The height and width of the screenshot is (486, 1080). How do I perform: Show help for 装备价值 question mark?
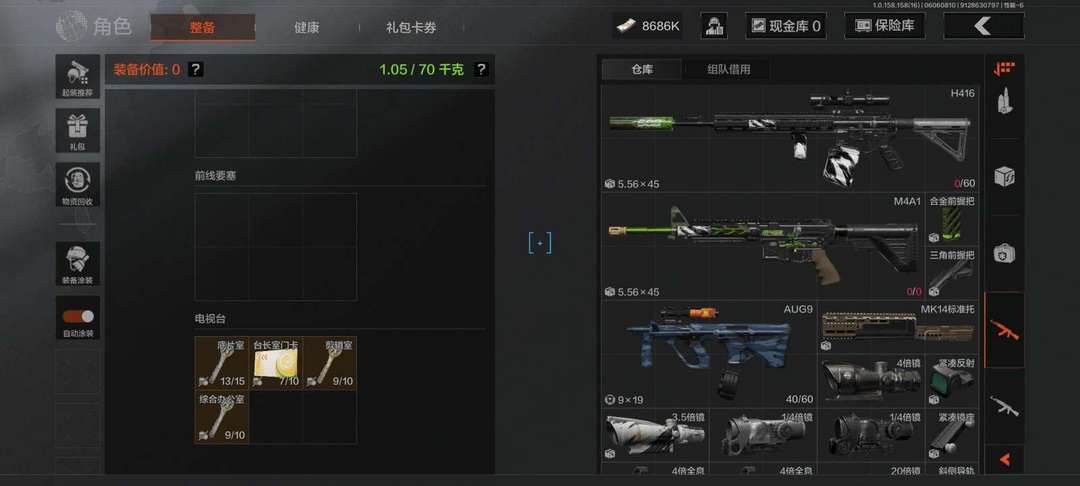[196, 70]
